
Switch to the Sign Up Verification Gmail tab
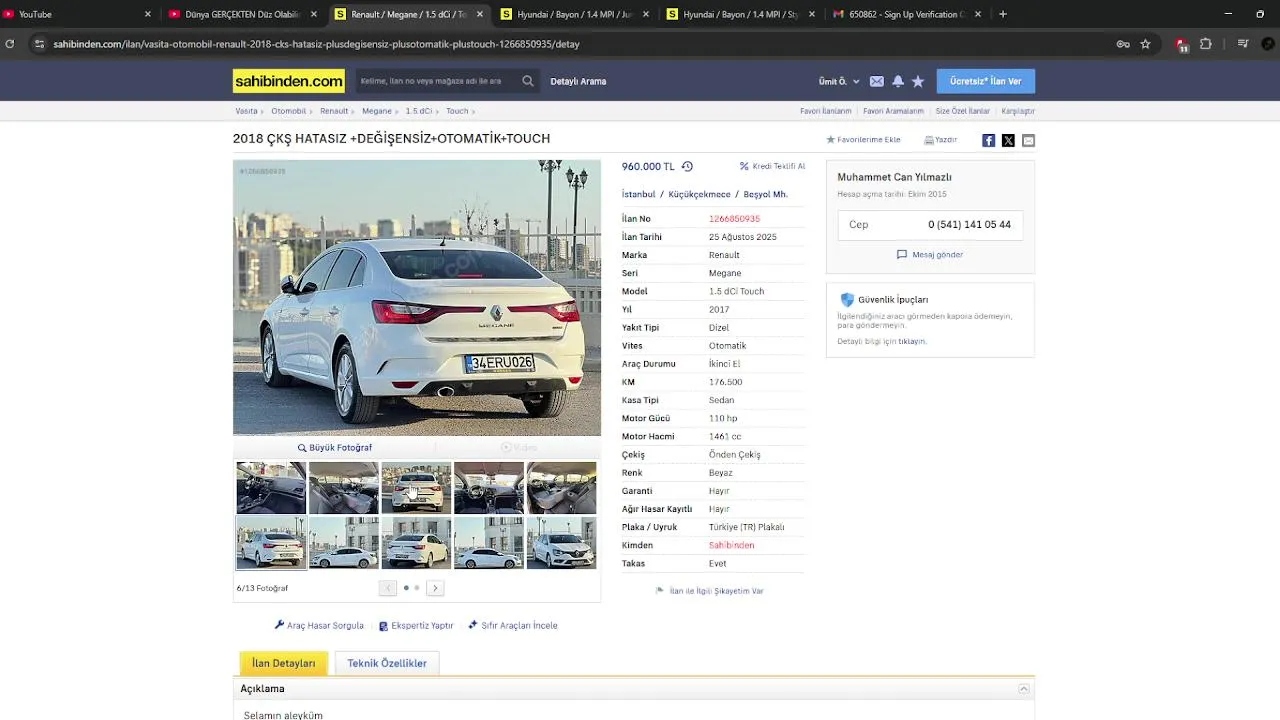coord(907,14)
